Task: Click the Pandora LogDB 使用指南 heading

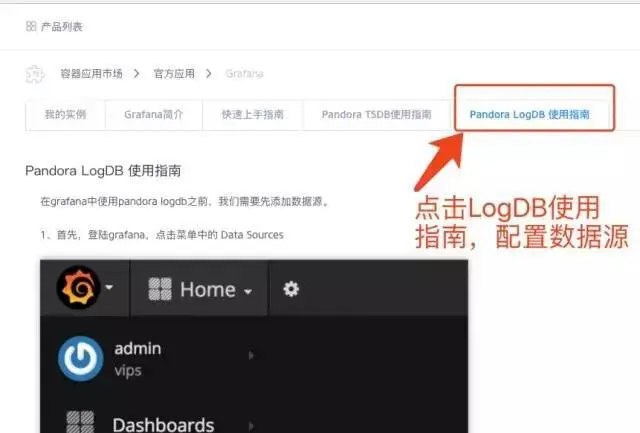Action: click(103, 171)
